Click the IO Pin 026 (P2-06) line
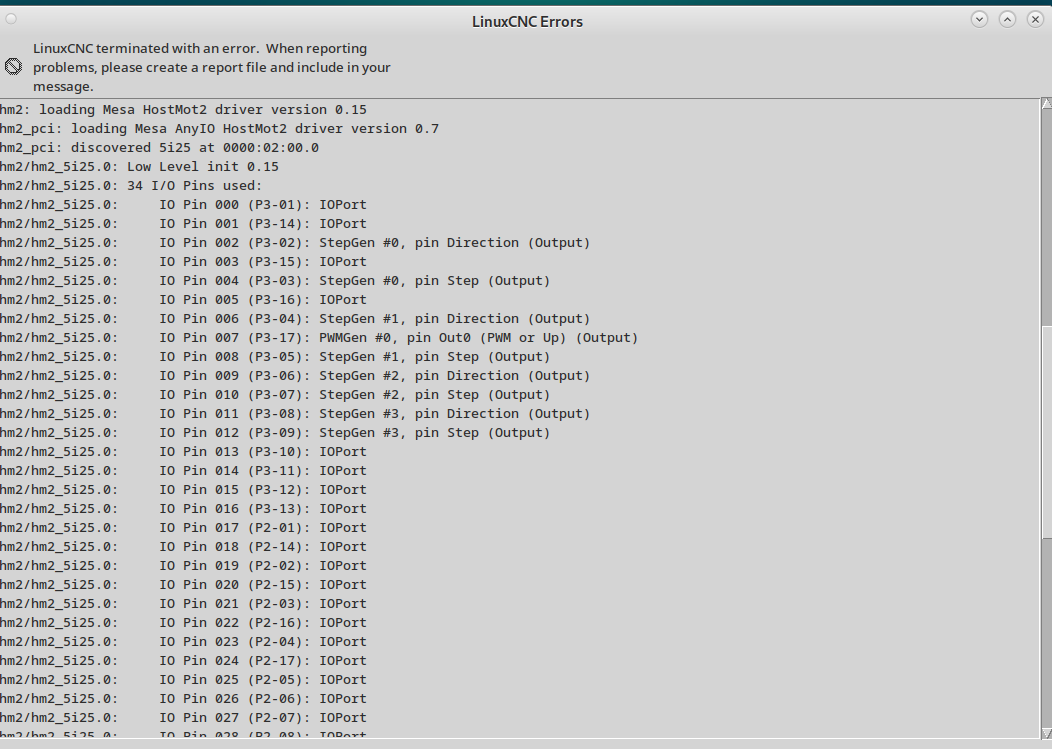 (x=183, y=699)
